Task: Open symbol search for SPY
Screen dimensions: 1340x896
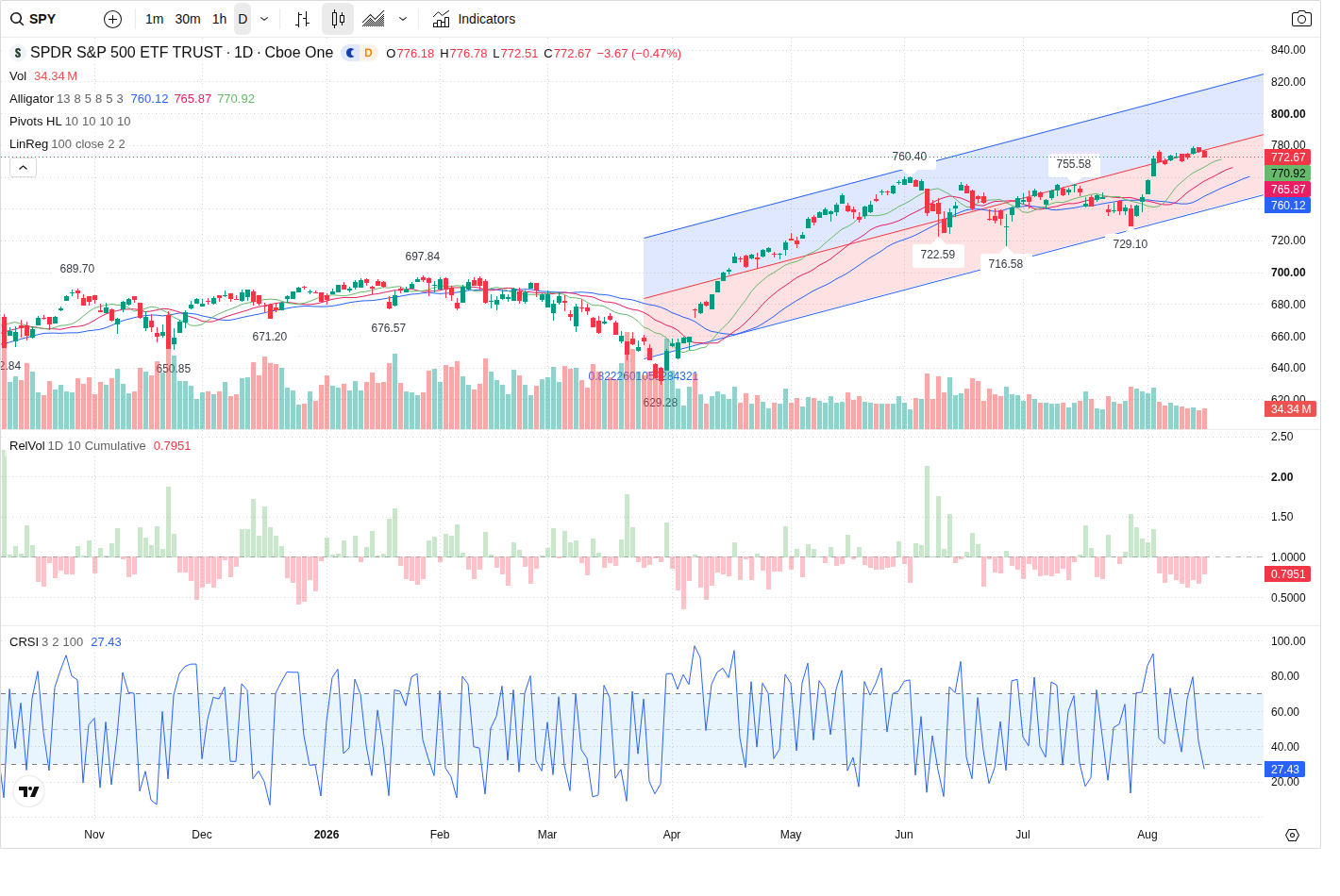Action: pos(34,19)
